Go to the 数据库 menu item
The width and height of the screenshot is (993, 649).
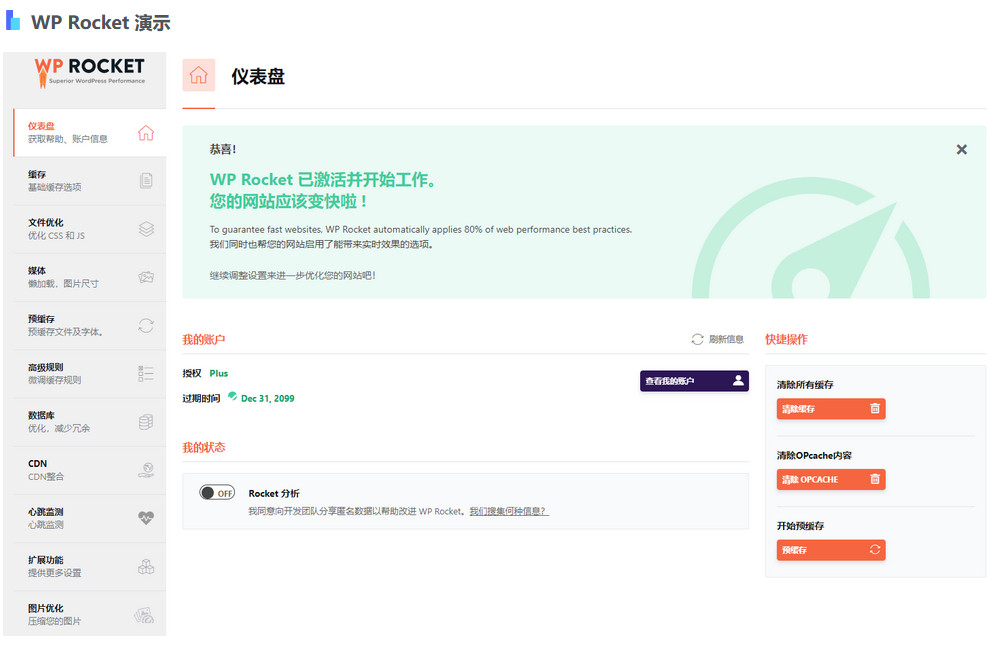[x=89, y=422]
